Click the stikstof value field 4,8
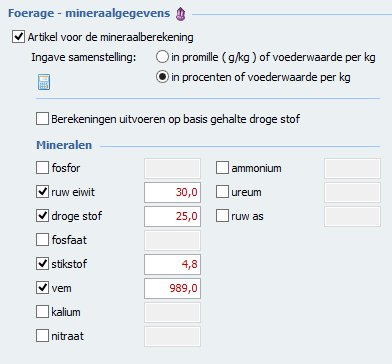Image resolution: width=392 pixels, height=364 pixels. 172,264
